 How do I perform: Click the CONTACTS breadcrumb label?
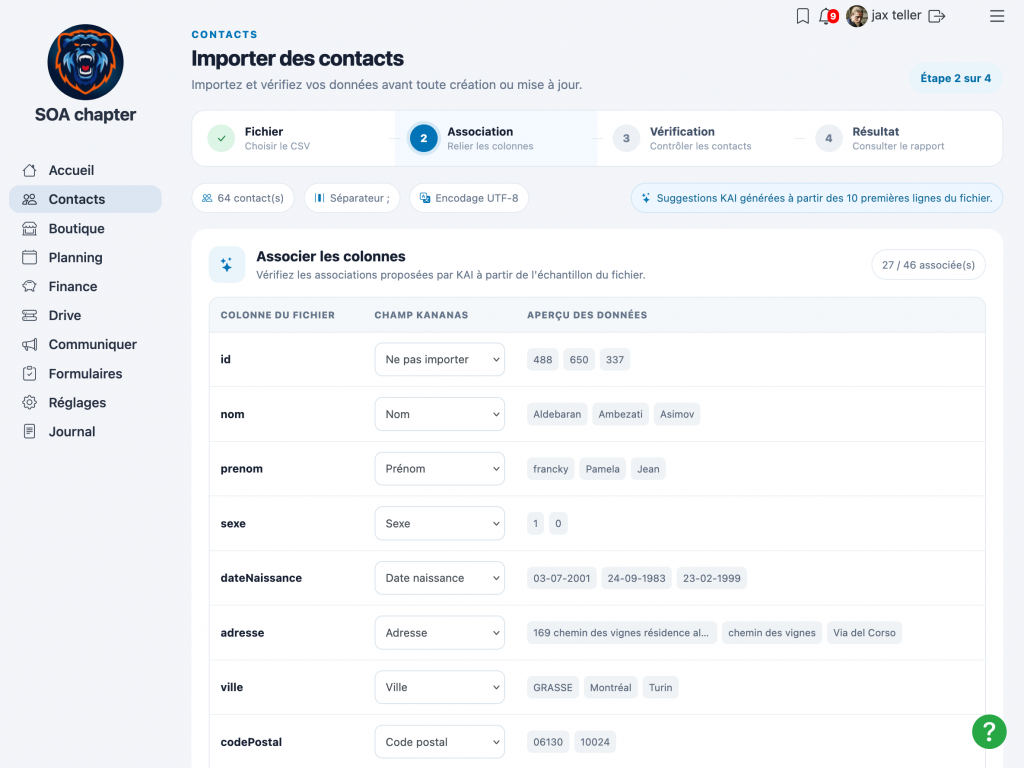coord(224,35)
